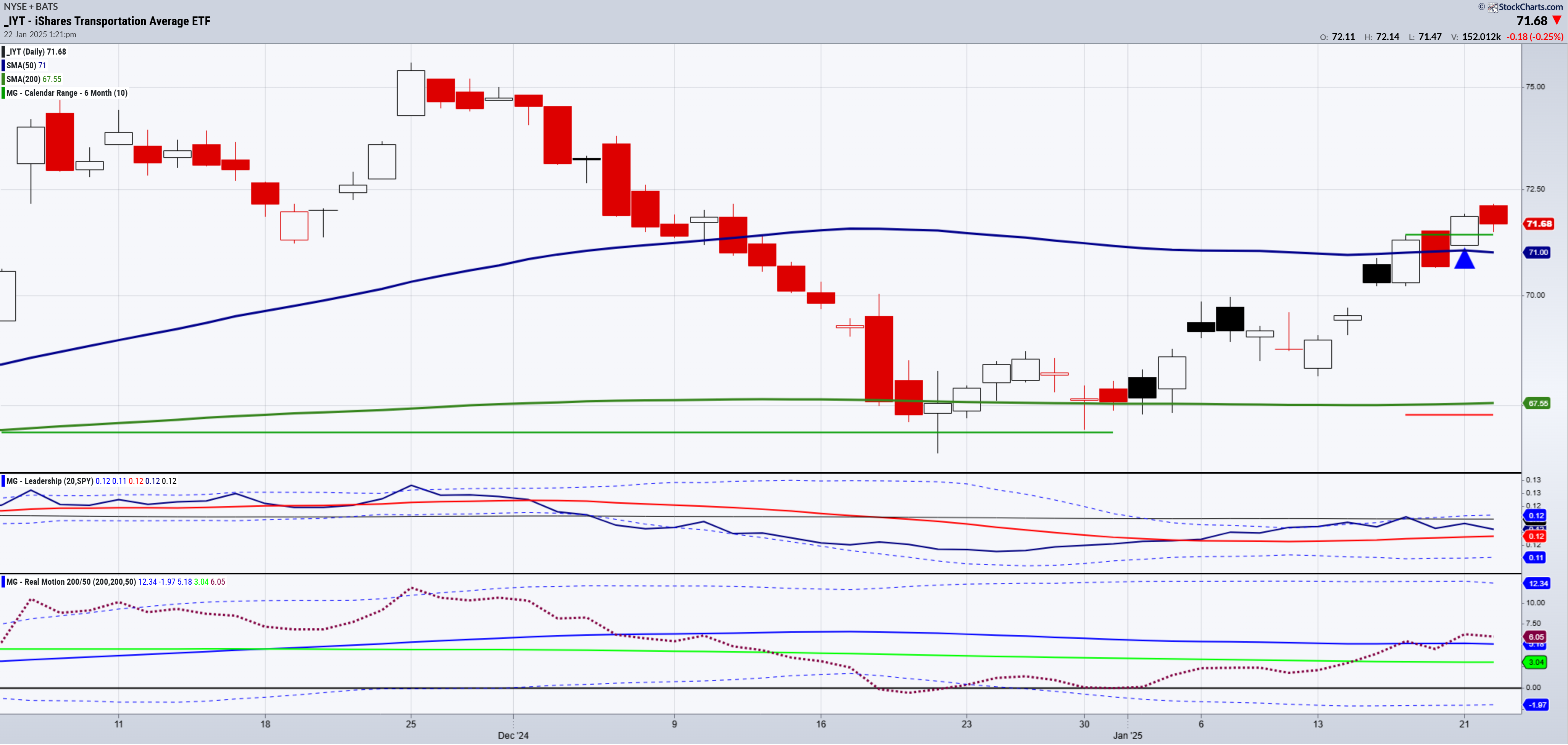Click the green 3.04 Real Motion tag
Viewport: 1568px width, 745px height.
tap(1536, 663)
